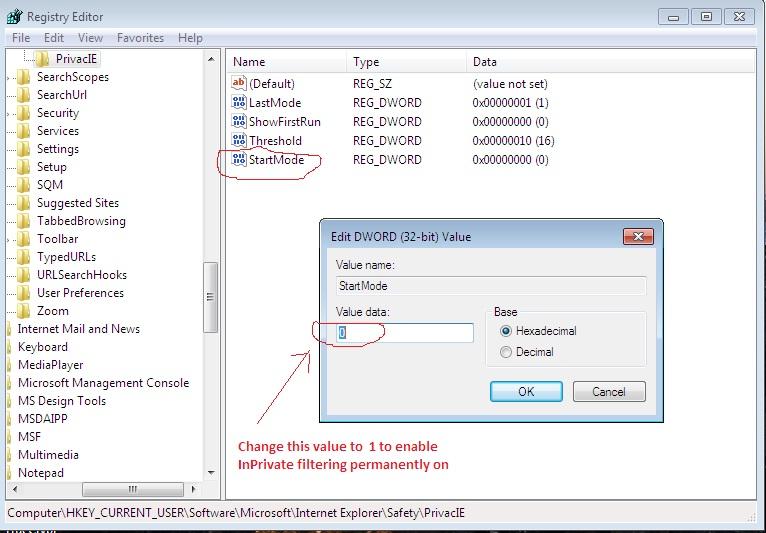Select the Multimedia key
Image resolution: width=766 pixels, height=533 pixels.
[x=48, y=455]
